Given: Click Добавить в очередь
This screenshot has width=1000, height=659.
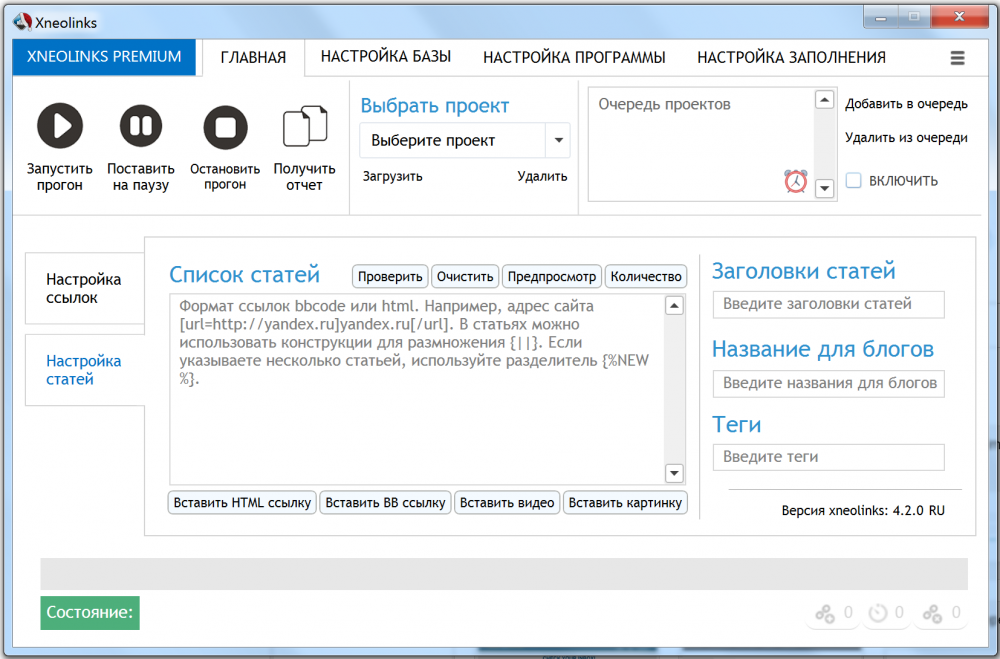Looking at the screenshot, I should pyautogui.click(x=906, y=104).
